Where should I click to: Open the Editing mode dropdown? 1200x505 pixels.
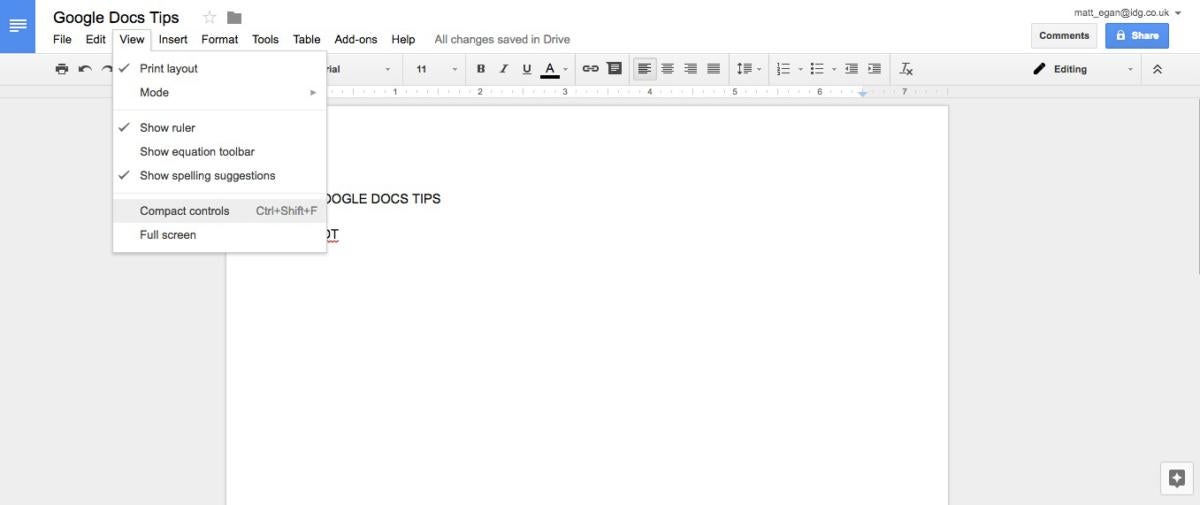pos(1085,69)
